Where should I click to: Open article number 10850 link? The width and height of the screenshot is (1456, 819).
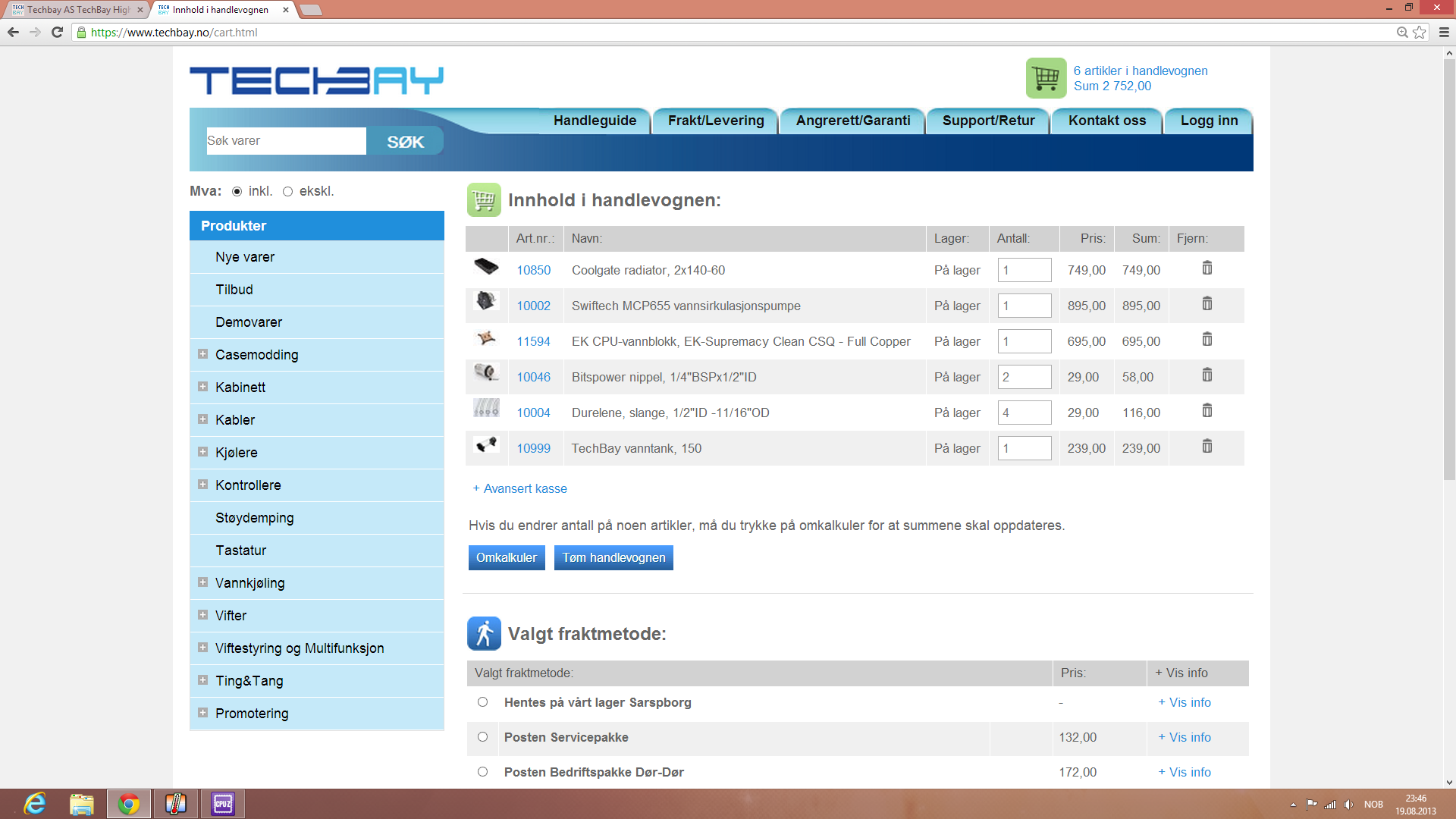coord(534,271)
